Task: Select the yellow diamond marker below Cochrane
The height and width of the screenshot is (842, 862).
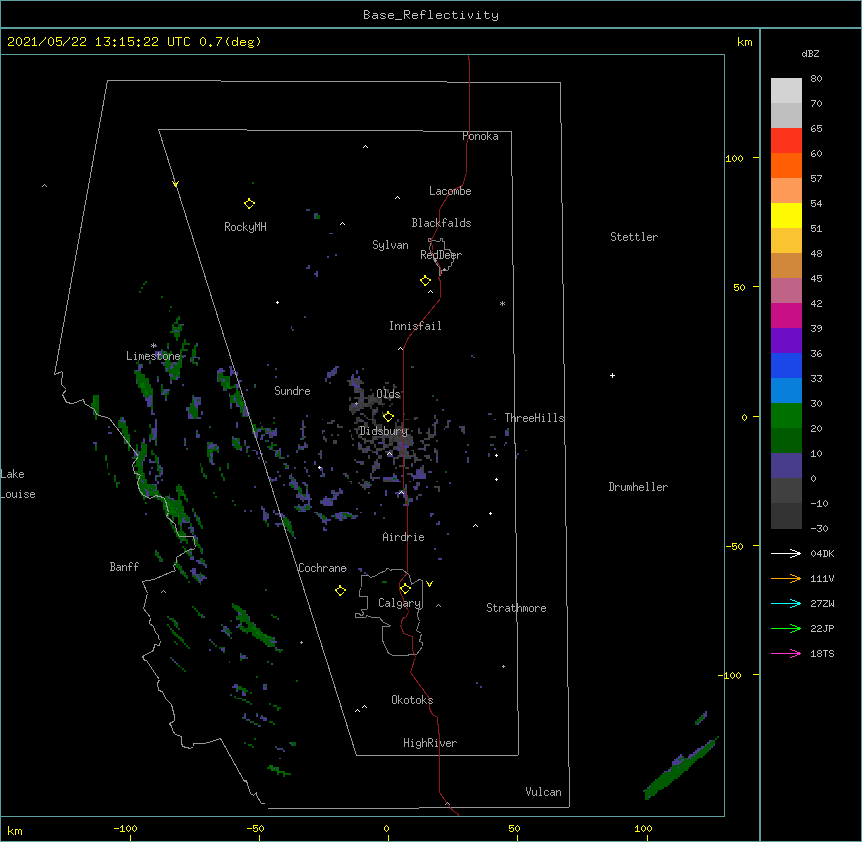Action: 340,591
